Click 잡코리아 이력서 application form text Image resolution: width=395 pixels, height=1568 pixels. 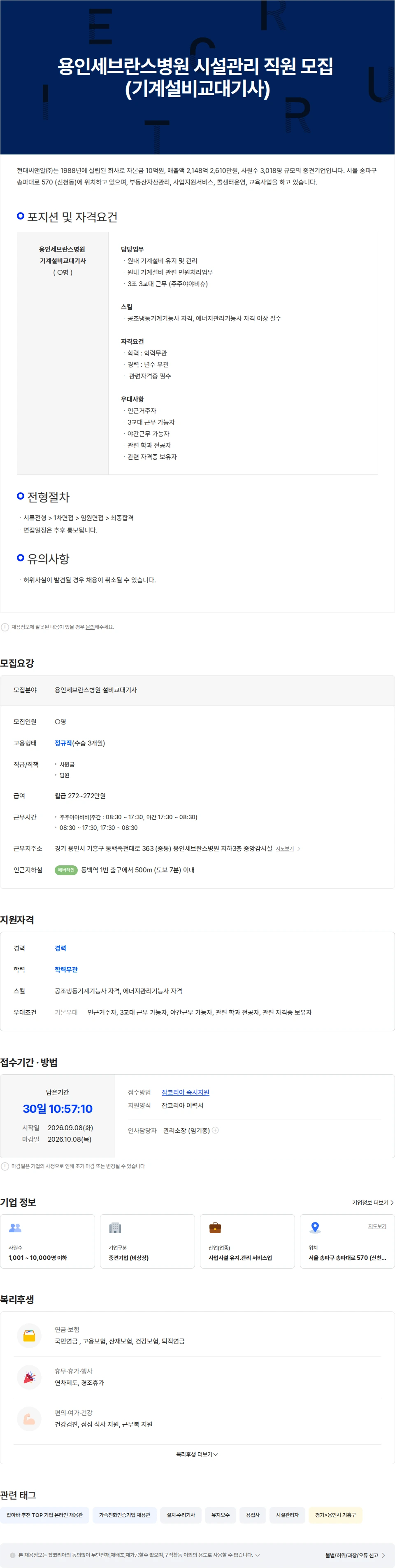(182, 1105)
